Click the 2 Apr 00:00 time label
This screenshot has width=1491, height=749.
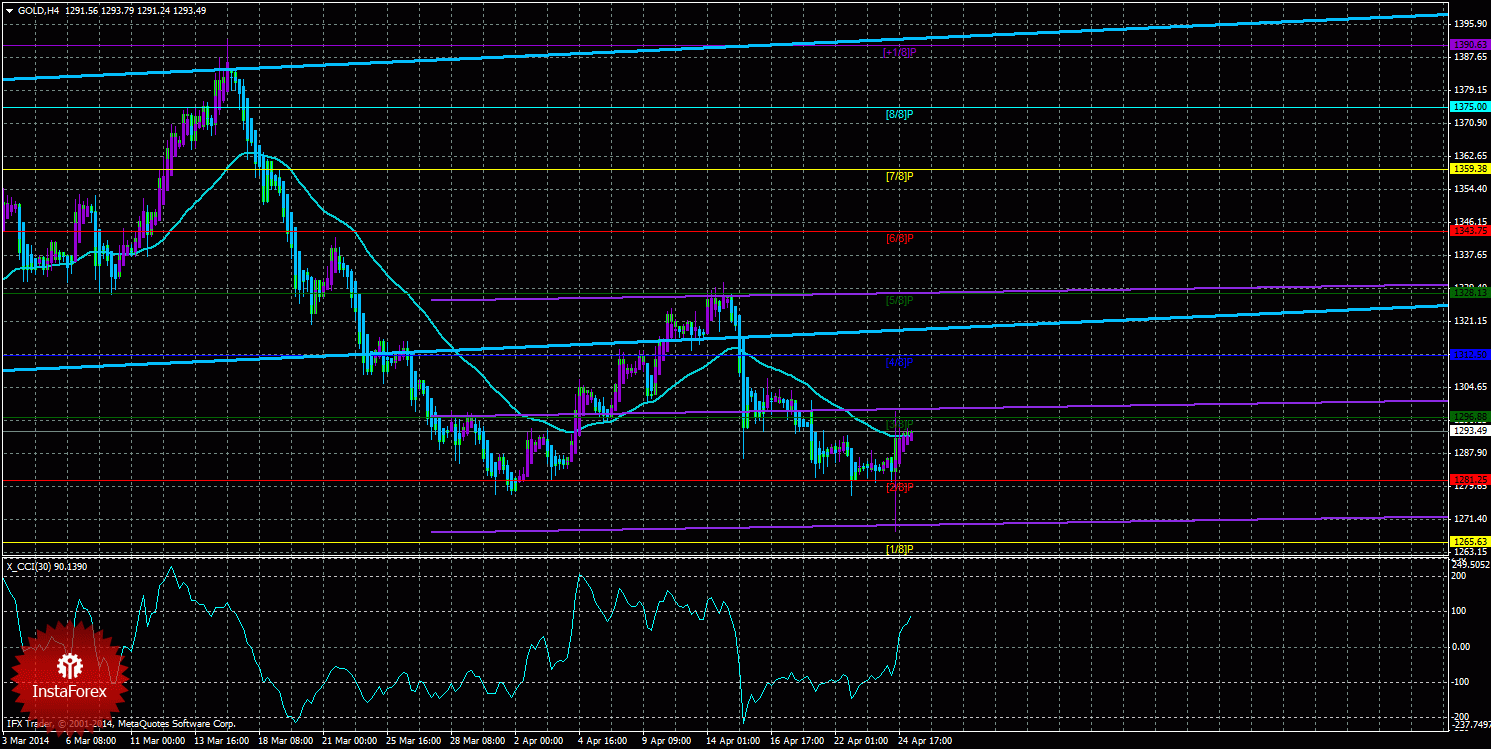538,741
